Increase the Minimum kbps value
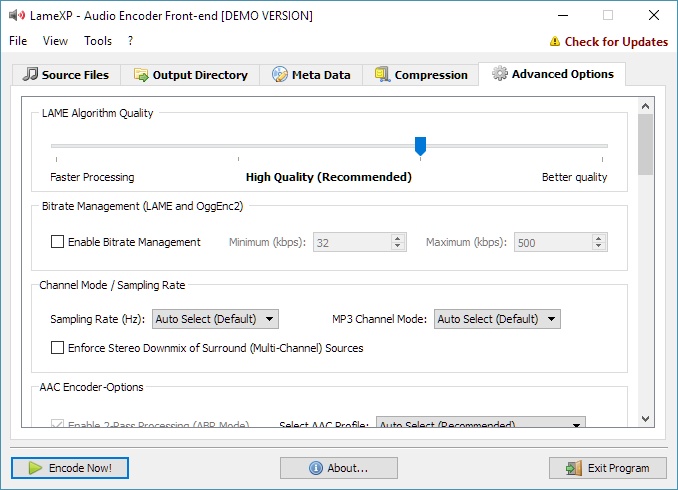The image size is (678, 490). point(398,238)
